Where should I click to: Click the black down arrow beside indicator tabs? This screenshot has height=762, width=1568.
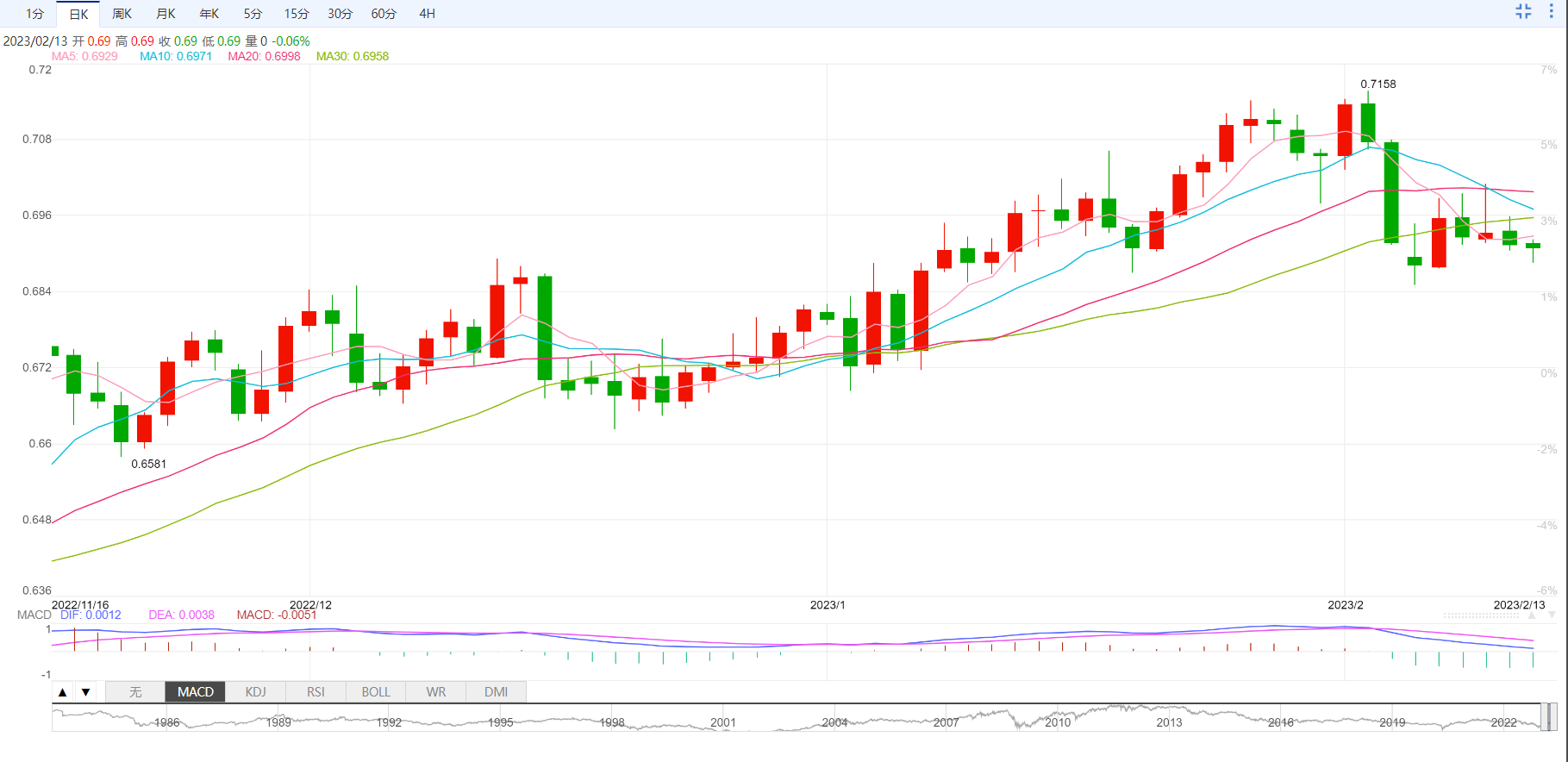pos(85,692)
